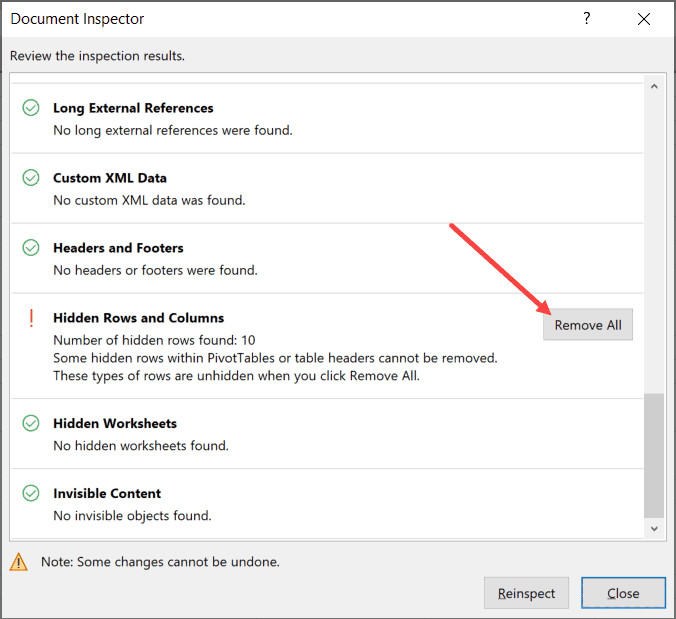Viewport: 676px width, 619px height.
Task: Click the scrollbar track above the thumb
Action: (655, 240)
